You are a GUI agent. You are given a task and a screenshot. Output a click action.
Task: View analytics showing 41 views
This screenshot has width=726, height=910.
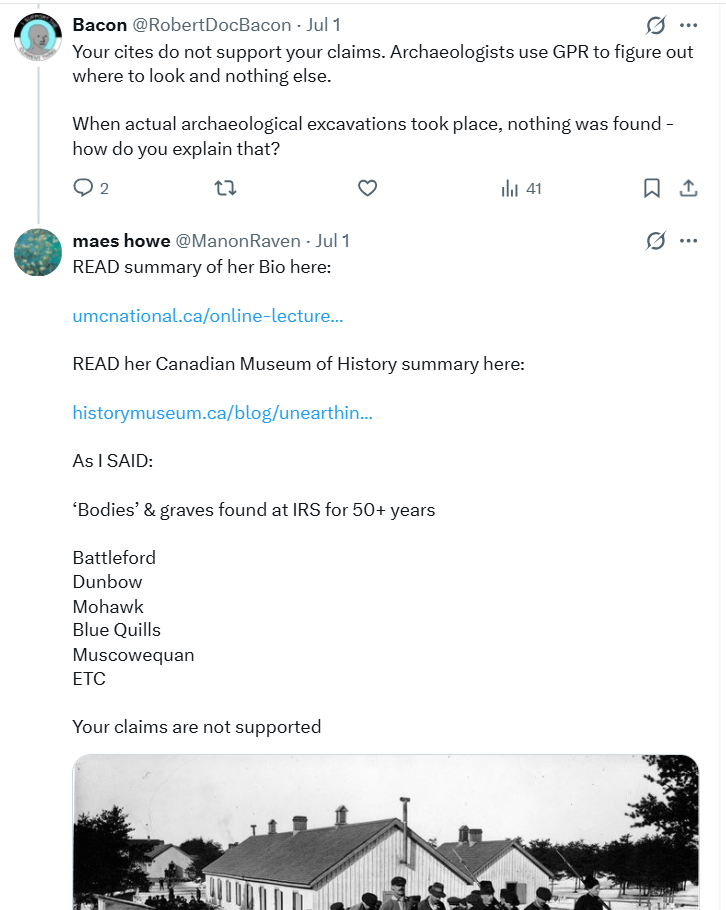(521, 188)
